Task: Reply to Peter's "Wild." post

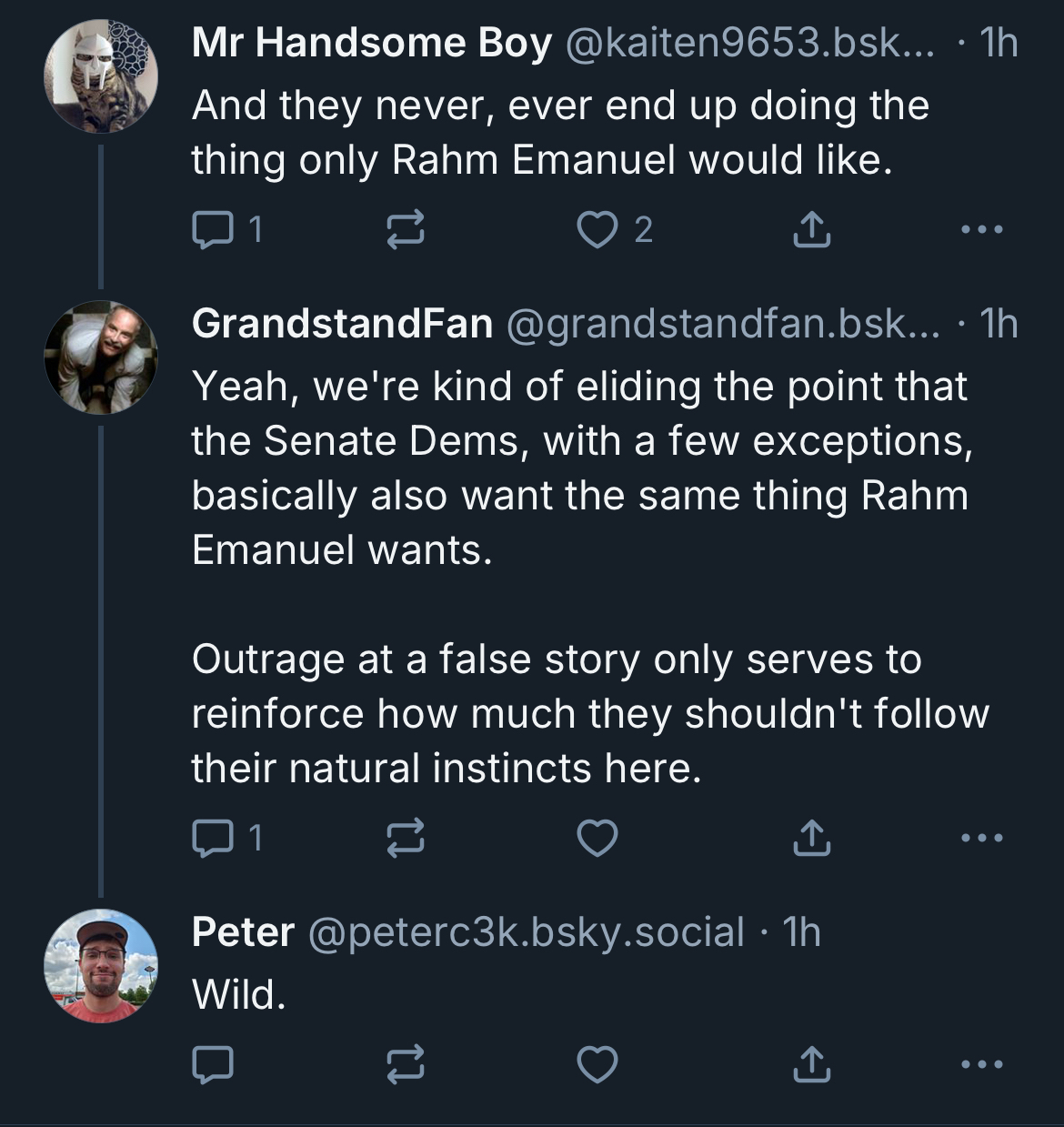Action: [214, 1063]
